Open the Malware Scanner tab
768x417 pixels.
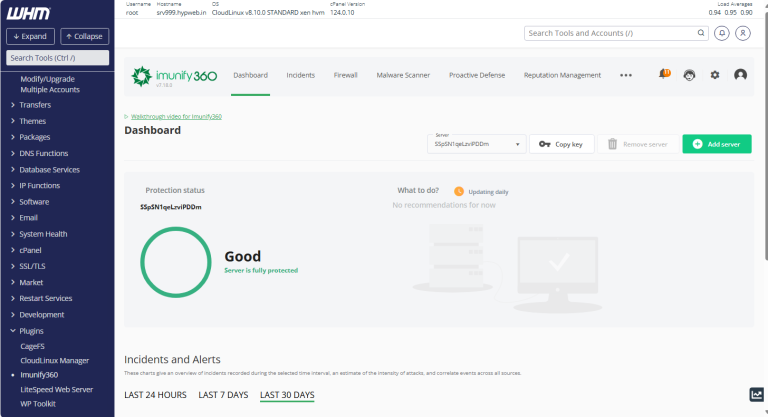pos(403,75)
